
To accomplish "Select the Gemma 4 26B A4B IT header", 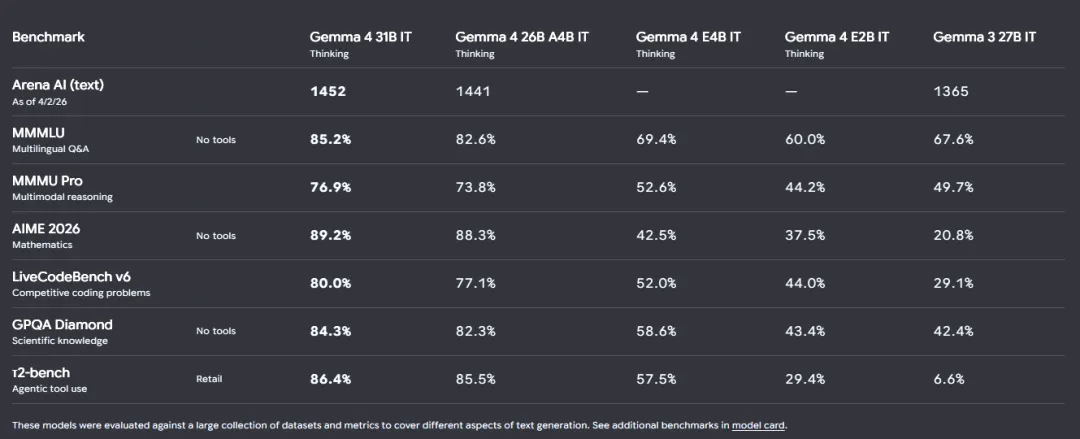I will (522, 37).
